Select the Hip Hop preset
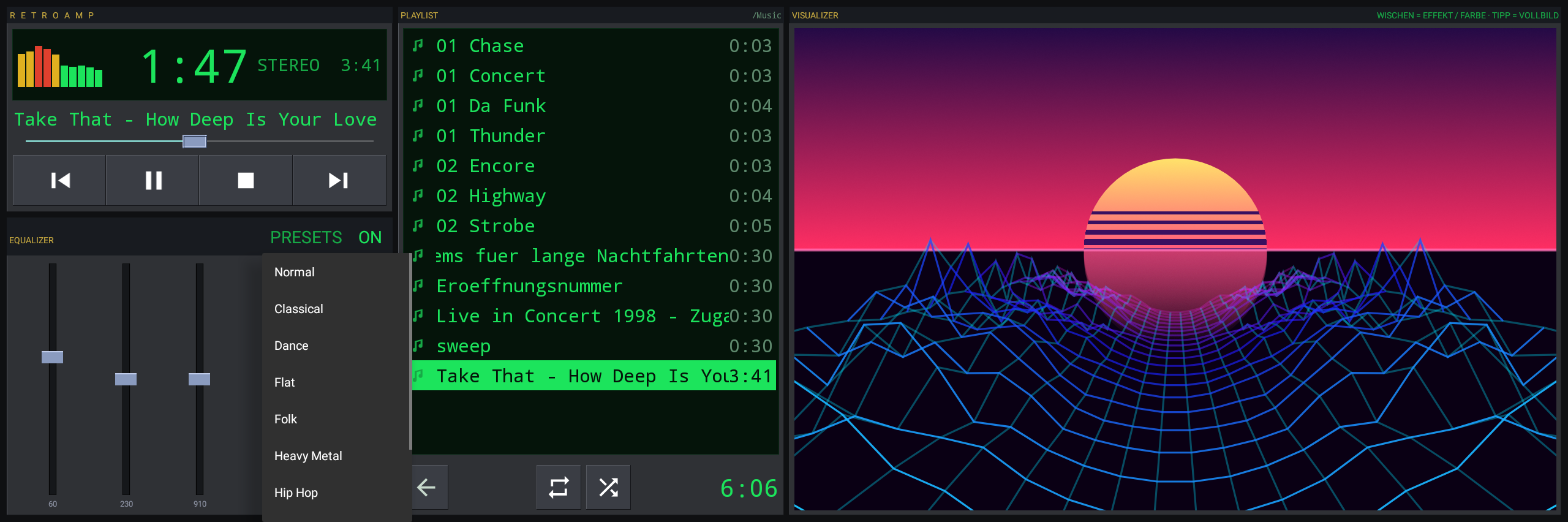Viewport: 1568px width, 522px height. (336, 493)
